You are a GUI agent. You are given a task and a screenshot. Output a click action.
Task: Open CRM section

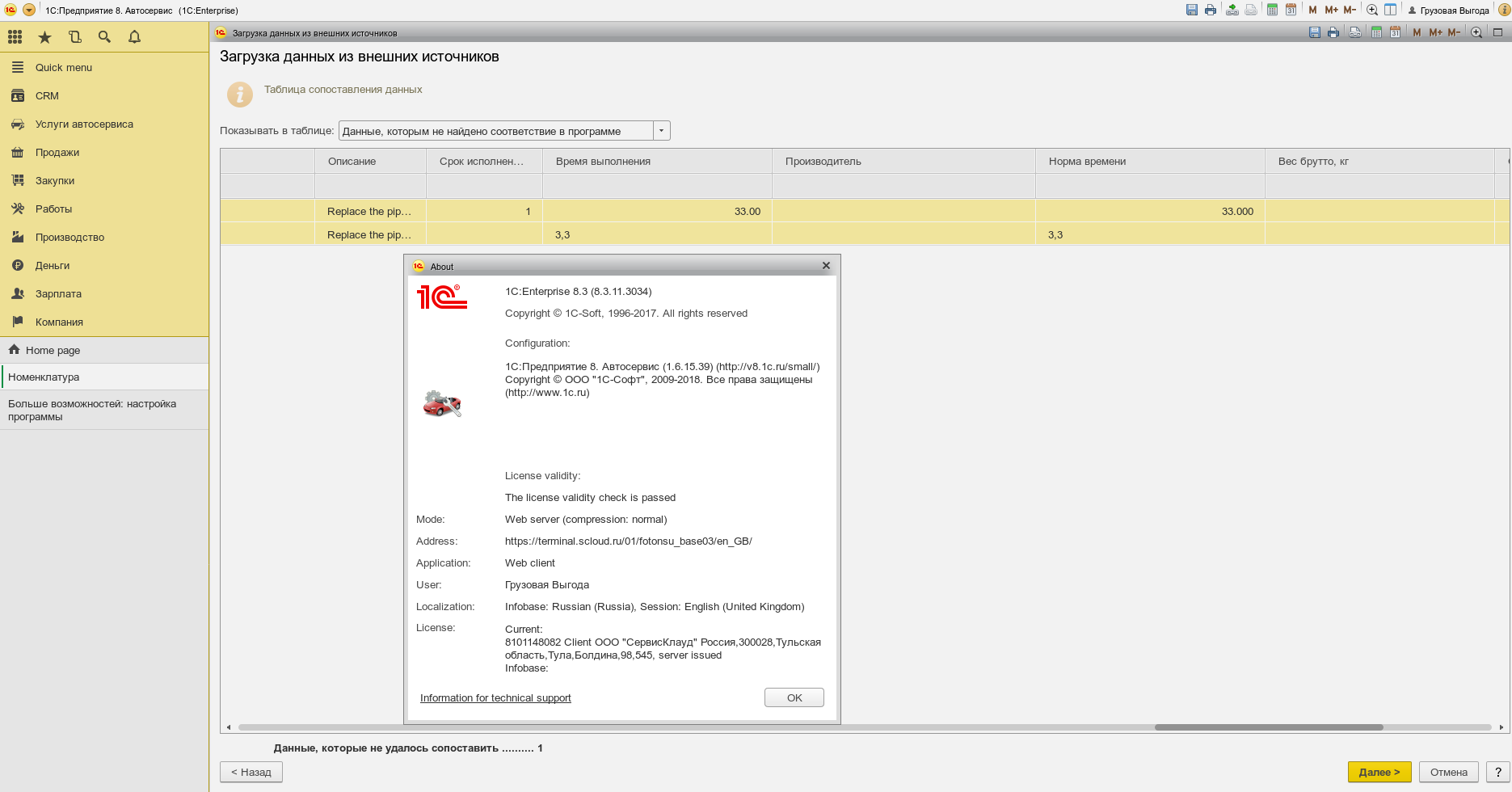104,95
